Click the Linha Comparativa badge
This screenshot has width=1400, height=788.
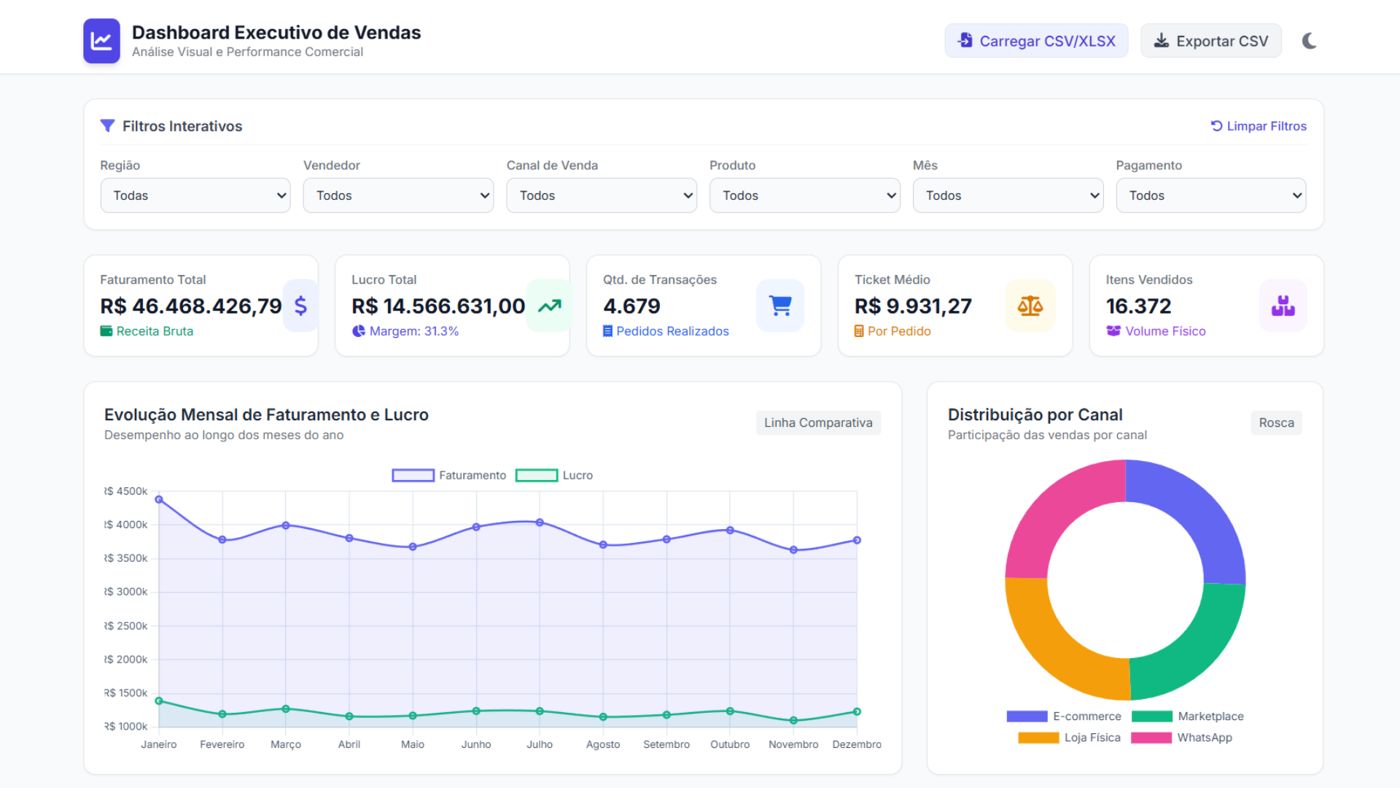click(818, 423)
